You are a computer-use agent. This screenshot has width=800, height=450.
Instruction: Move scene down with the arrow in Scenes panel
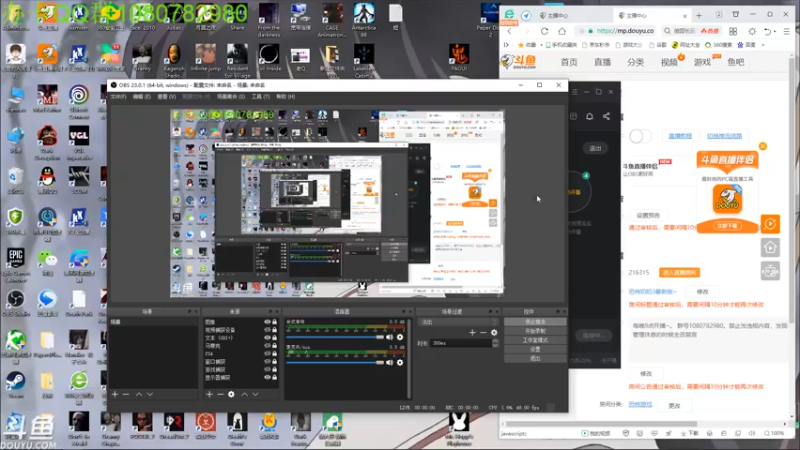(150, 394)
